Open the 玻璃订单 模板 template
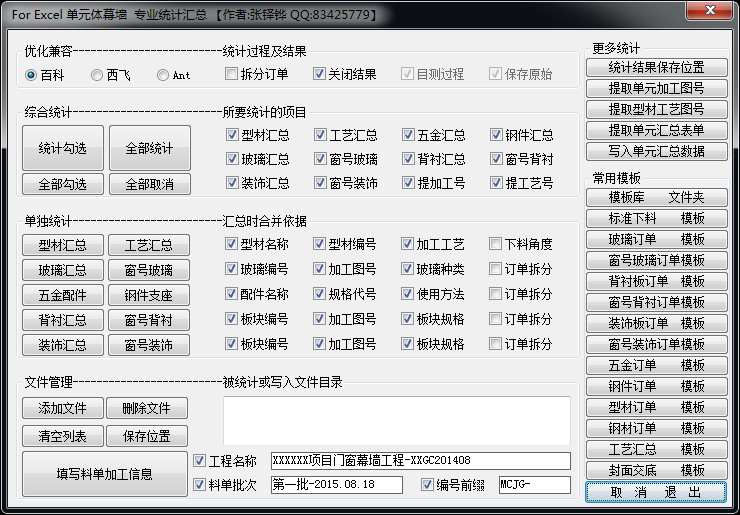This screenshot has width=740, height=515. [656, 239]
